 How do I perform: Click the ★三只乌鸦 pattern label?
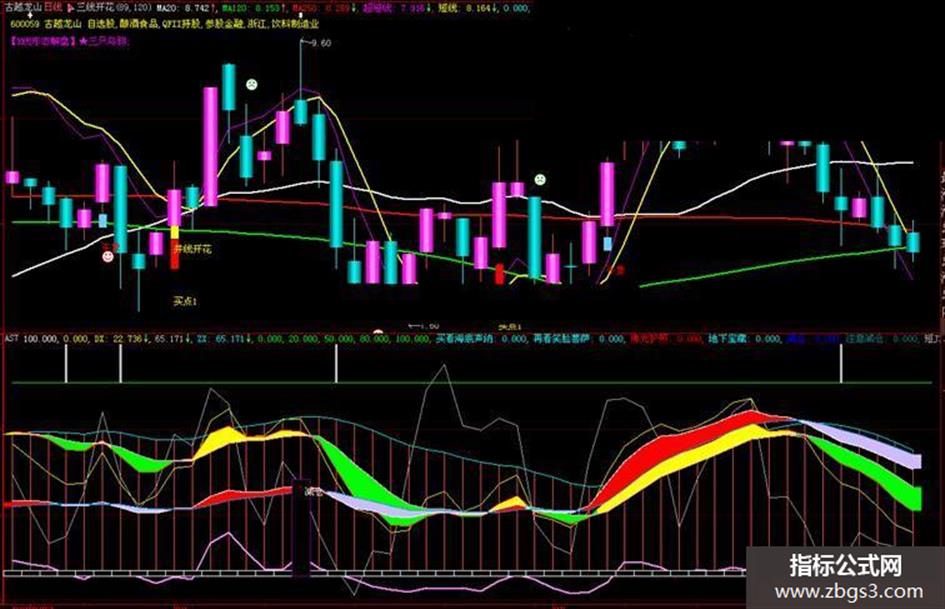pos(104,42)
